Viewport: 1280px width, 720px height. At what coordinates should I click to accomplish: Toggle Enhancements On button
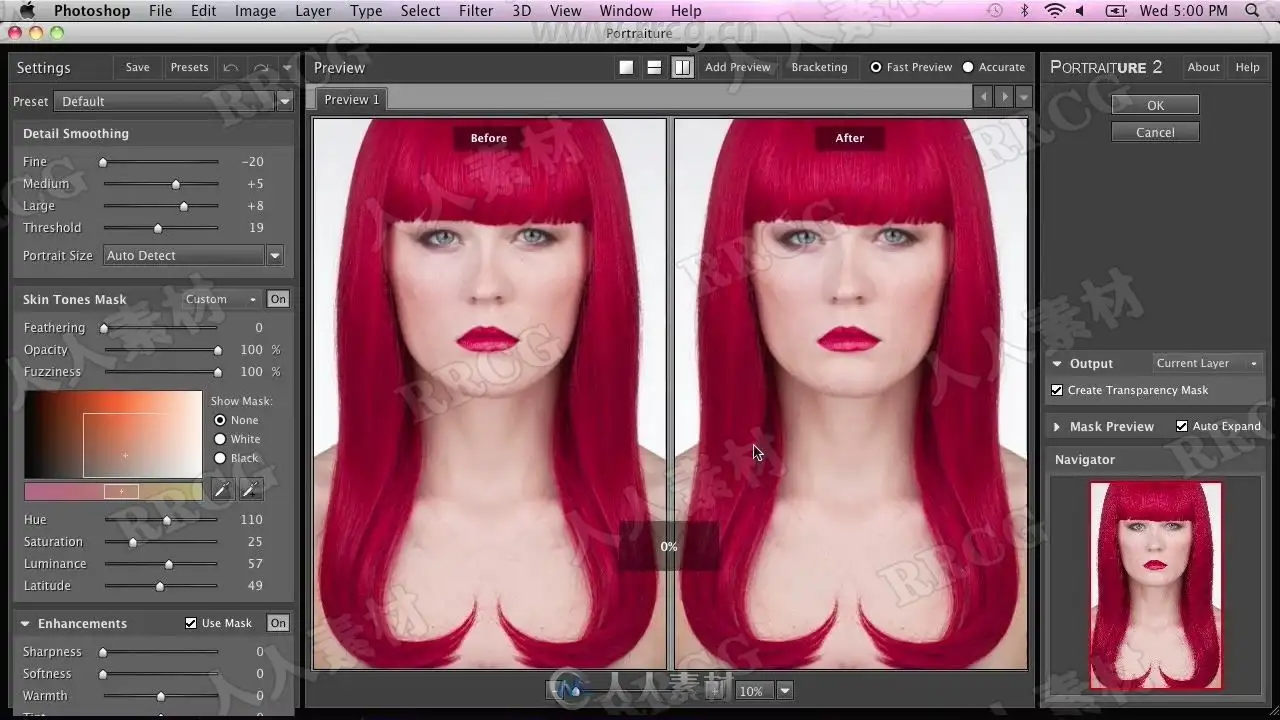tap(278, 623)
